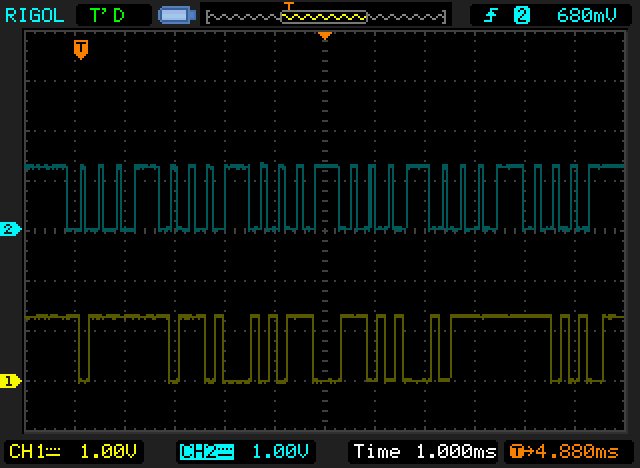Image resolution: width=640 pixels, height=468 pixels.
Task: Click the small orange T above memory bar
Action: point(289,6)
